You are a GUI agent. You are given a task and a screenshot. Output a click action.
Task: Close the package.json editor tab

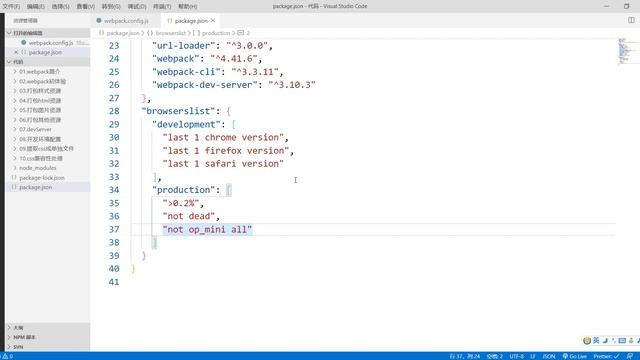click(x=213, y=20)
